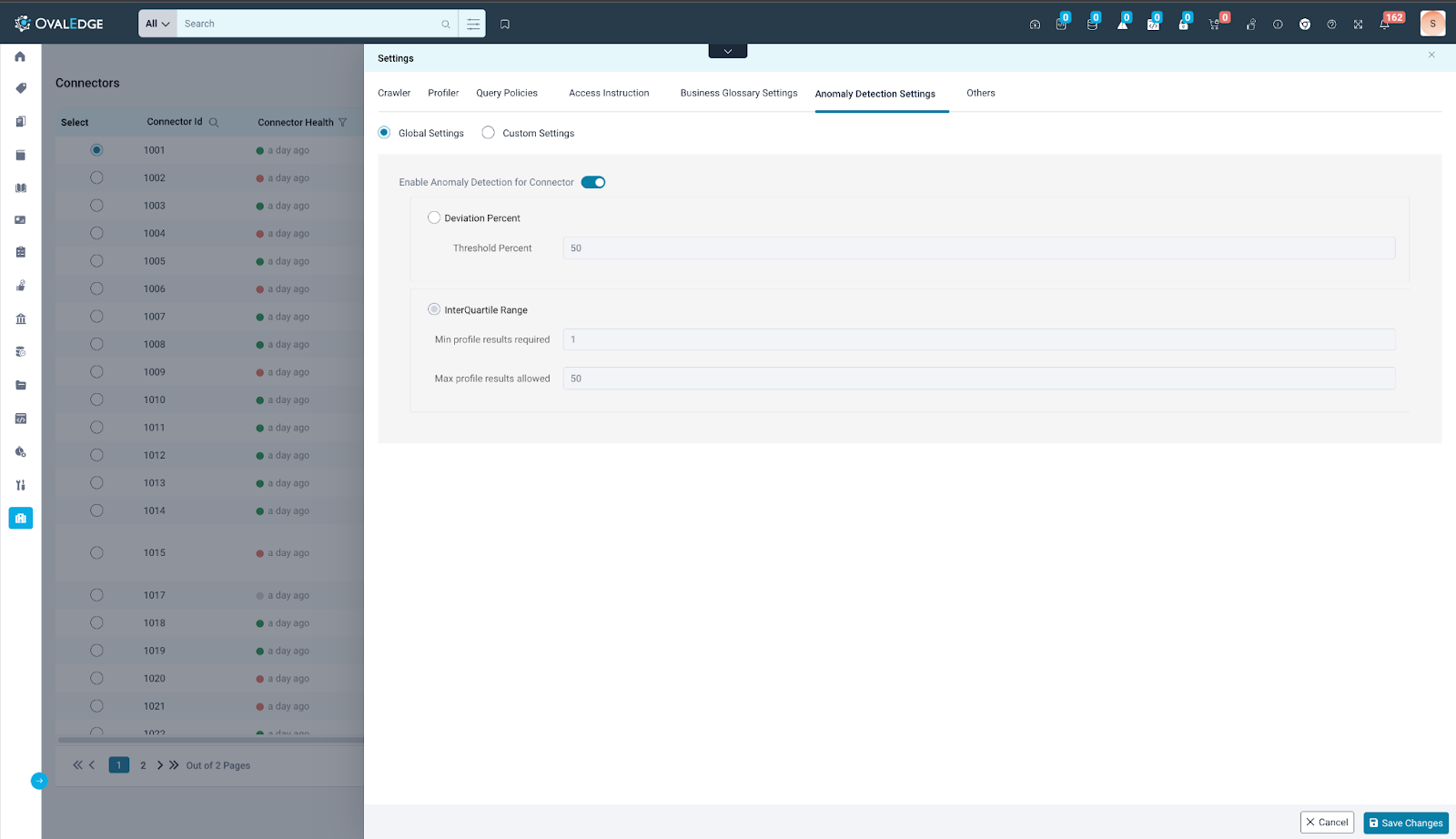The height and width of the screenshot is (839, 1456).
Task: Search by Connector Id magnifier icon
Action: click(214, 122)
